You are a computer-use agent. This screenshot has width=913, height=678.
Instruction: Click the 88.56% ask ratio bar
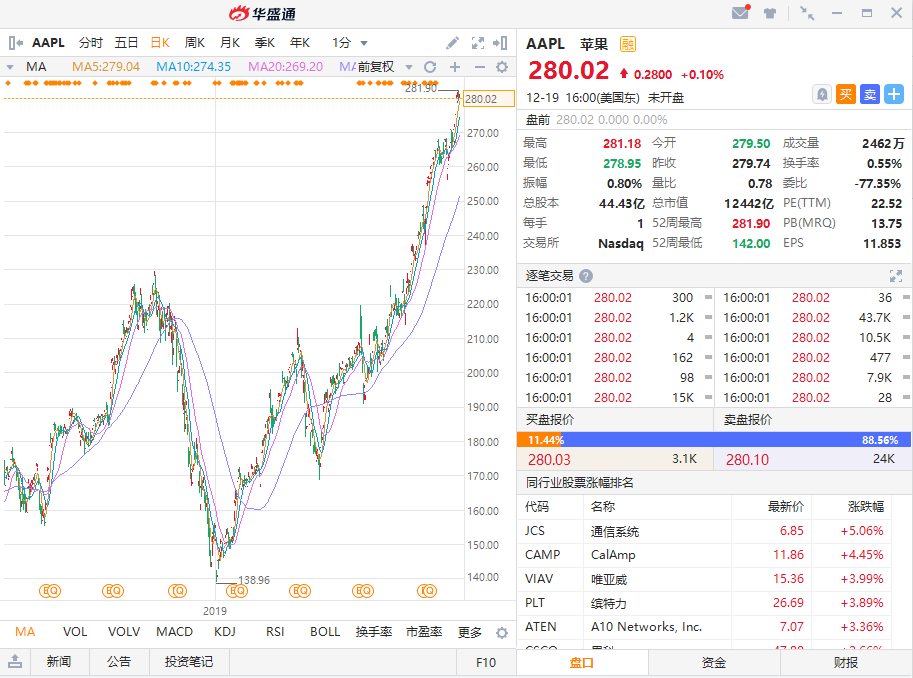737,440
